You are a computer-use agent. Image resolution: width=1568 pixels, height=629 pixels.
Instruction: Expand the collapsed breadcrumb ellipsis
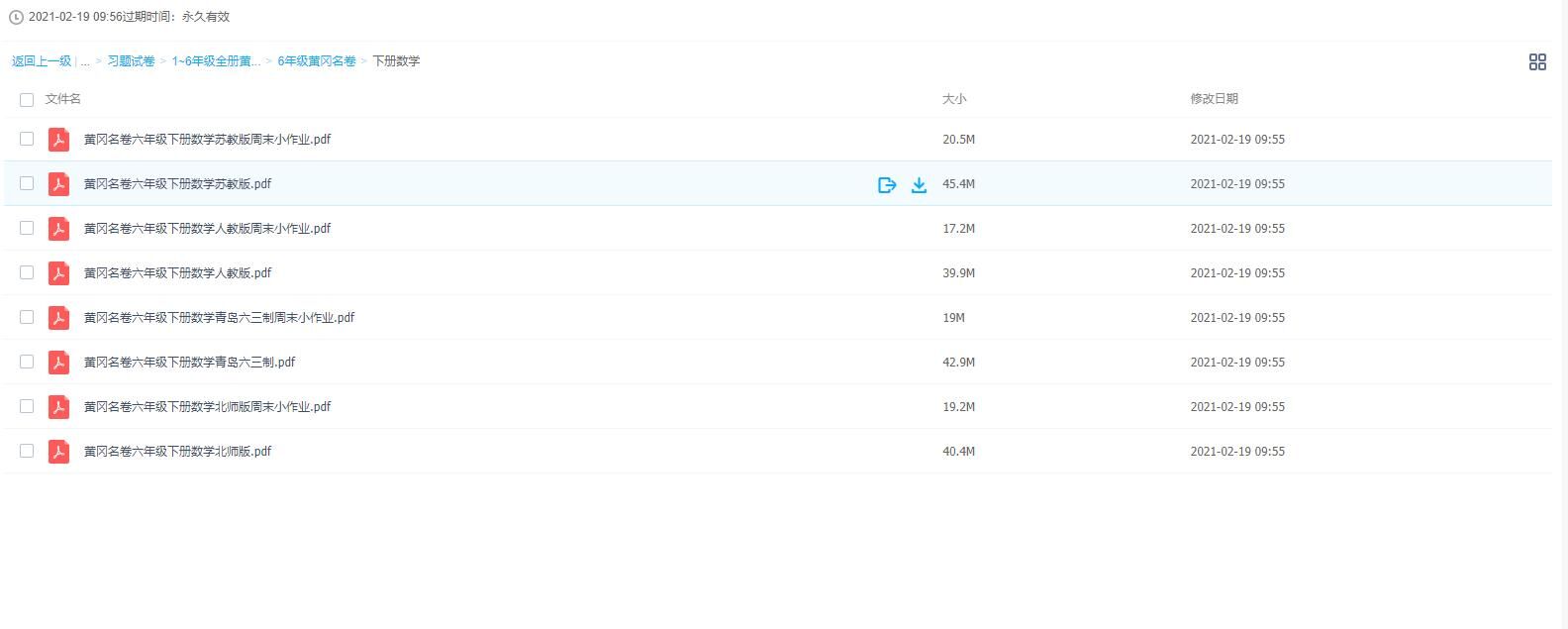click(85, 61)
